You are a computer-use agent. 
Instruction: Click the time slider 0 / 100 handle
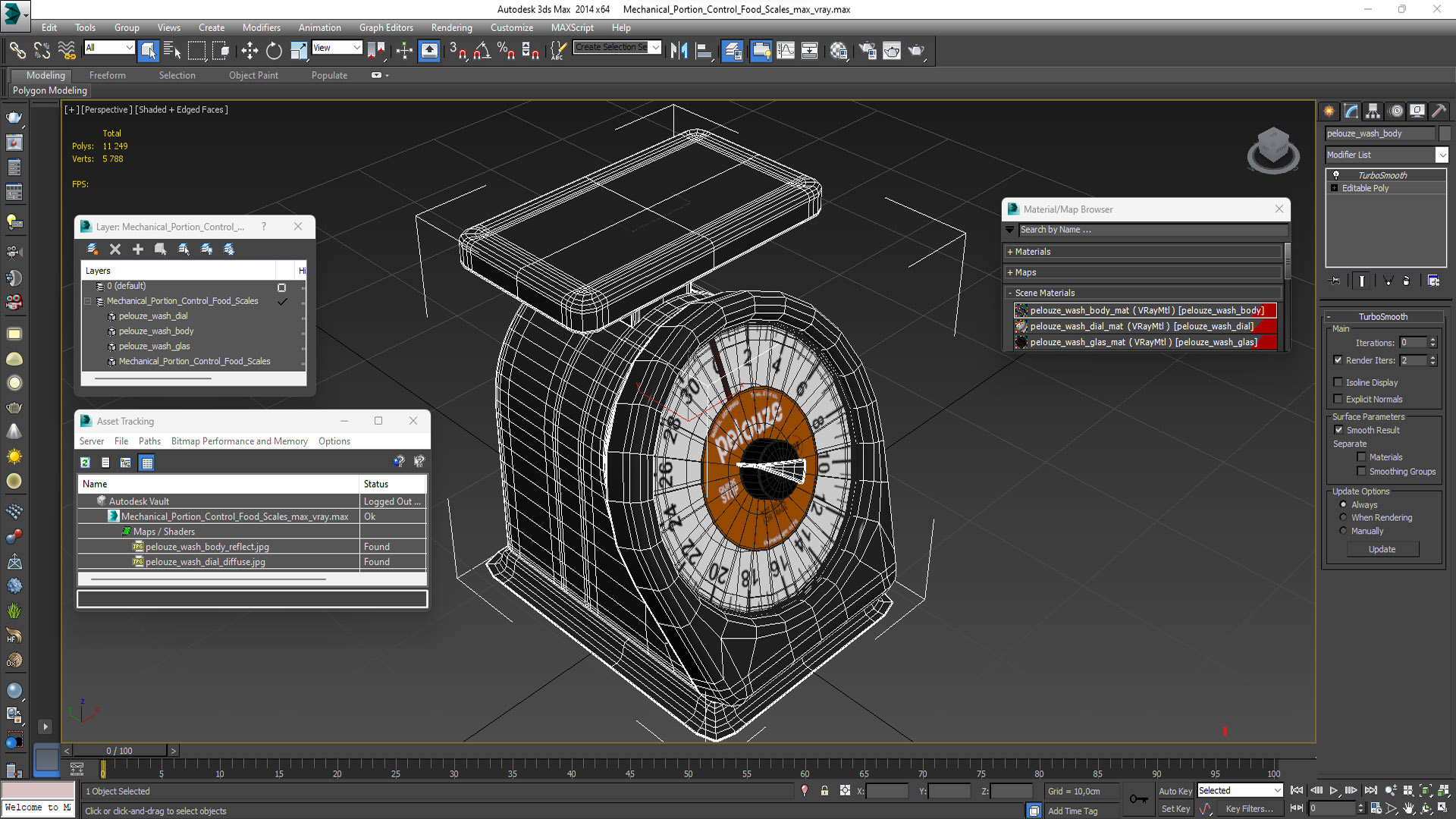(x=120, y=751)
